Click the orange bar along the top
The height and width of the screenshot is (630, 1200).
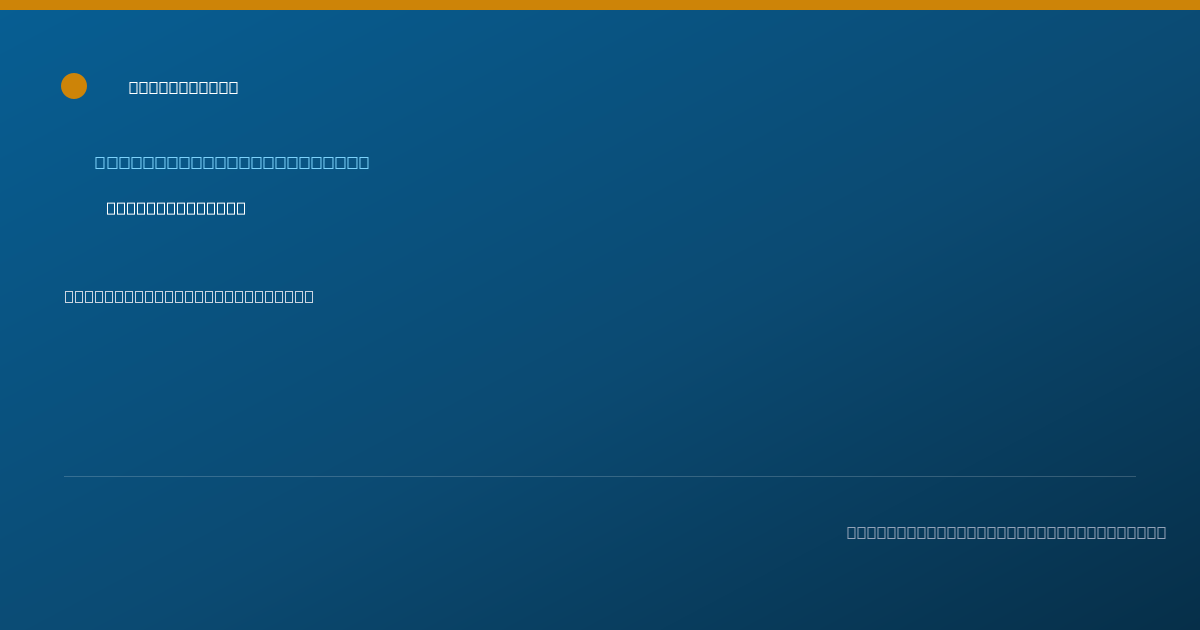click(600, 5)
